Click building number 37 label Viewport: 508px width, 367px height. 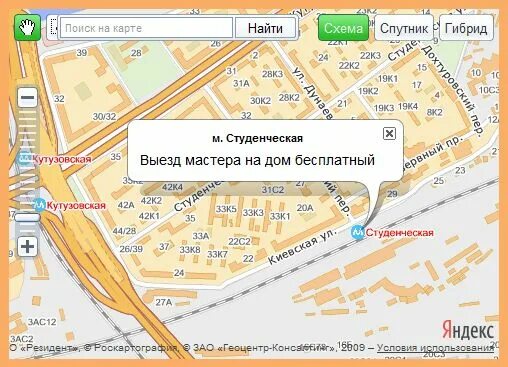164,246
